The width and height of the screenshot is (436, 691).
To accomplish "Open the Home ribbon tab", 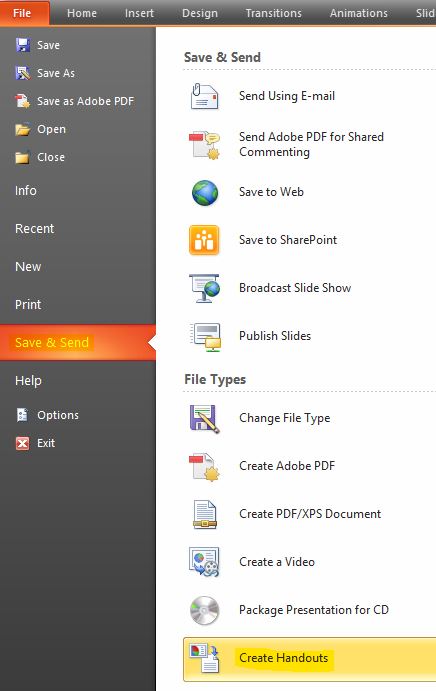I will point(82,13).
